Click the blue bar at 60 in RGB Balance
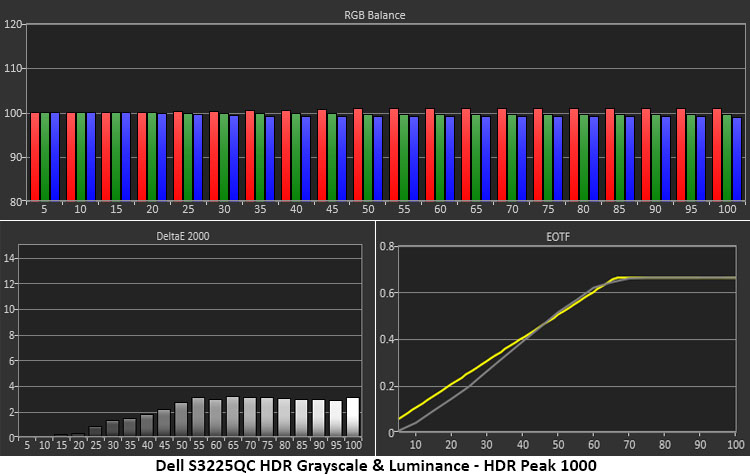 450,158
